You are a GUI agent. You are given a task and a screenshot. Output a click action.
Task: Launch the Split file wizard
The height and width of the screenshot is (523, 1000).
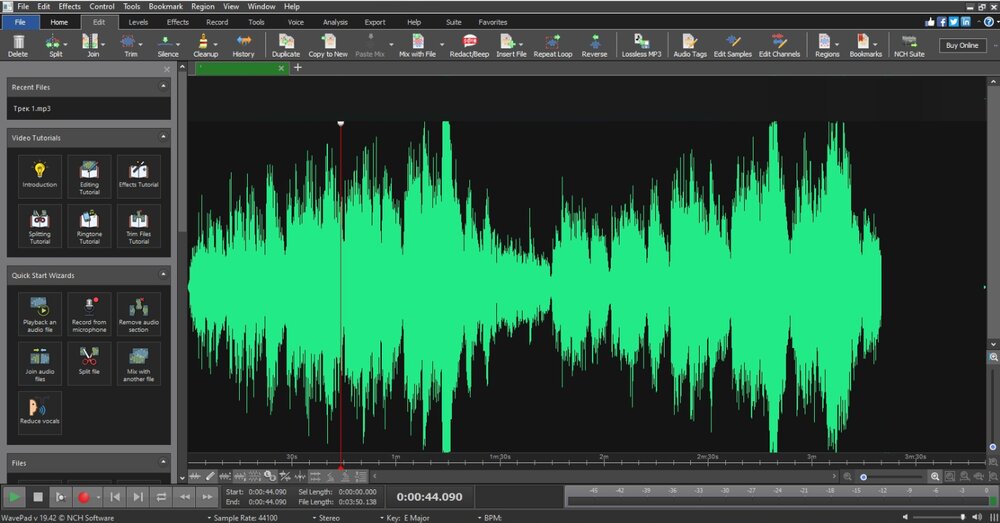click(x=89, y=363)
